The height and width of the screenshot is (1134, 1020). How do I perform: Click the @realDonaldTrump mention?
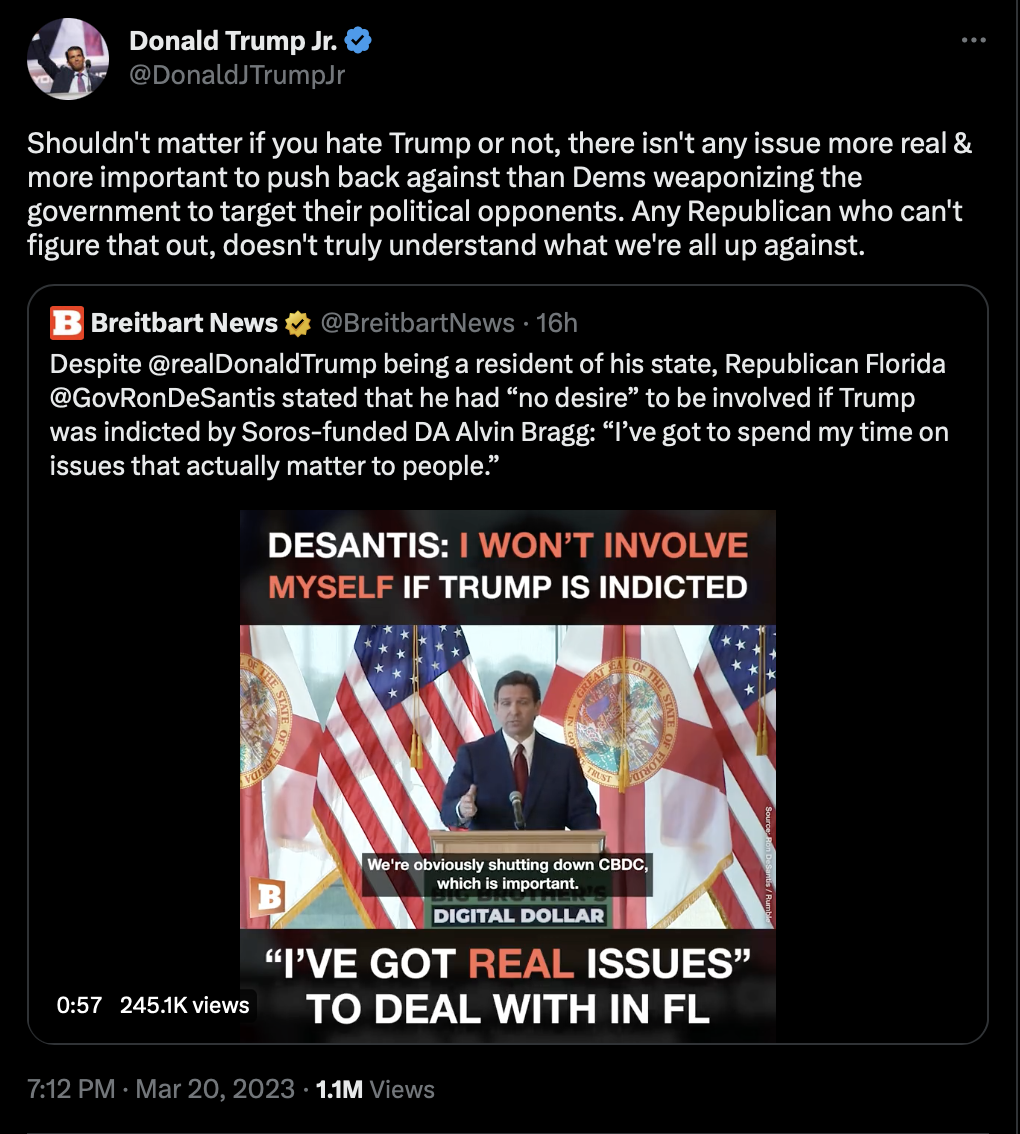point(262,363)
